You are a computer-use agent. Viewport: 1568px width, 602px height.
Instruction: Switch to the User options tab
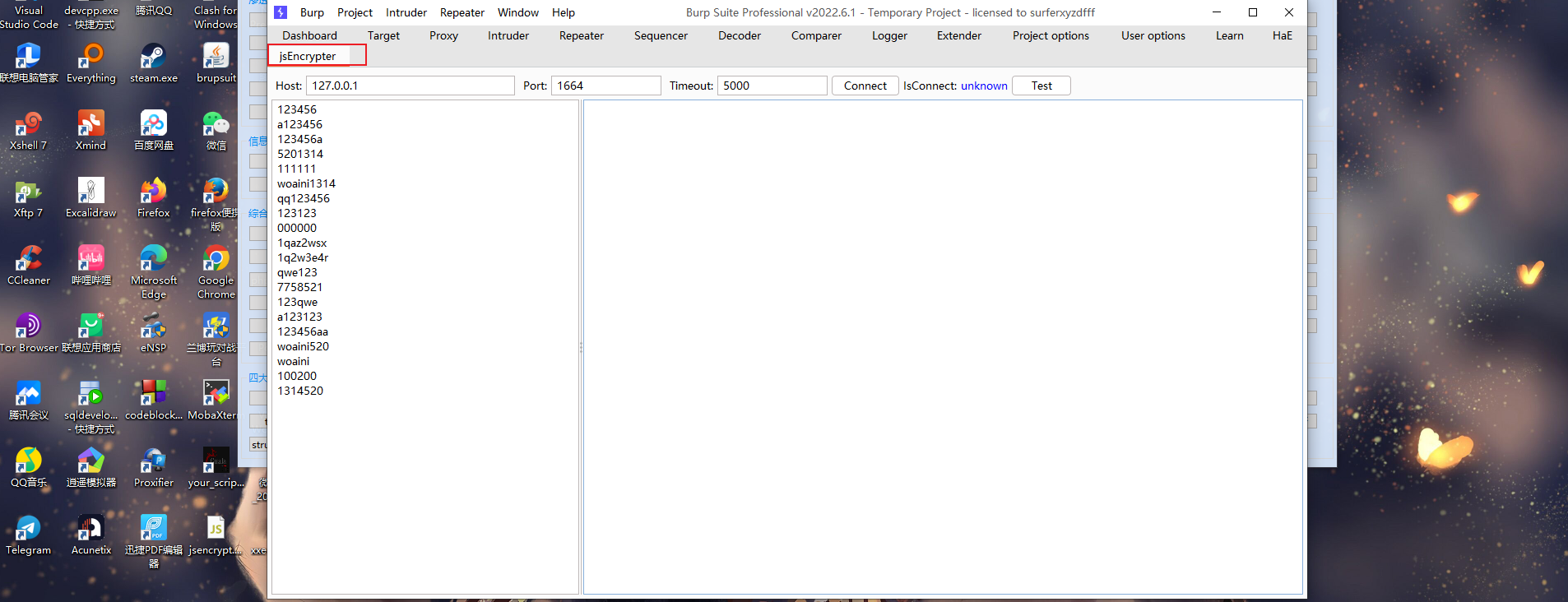(x=1153, y=35)
